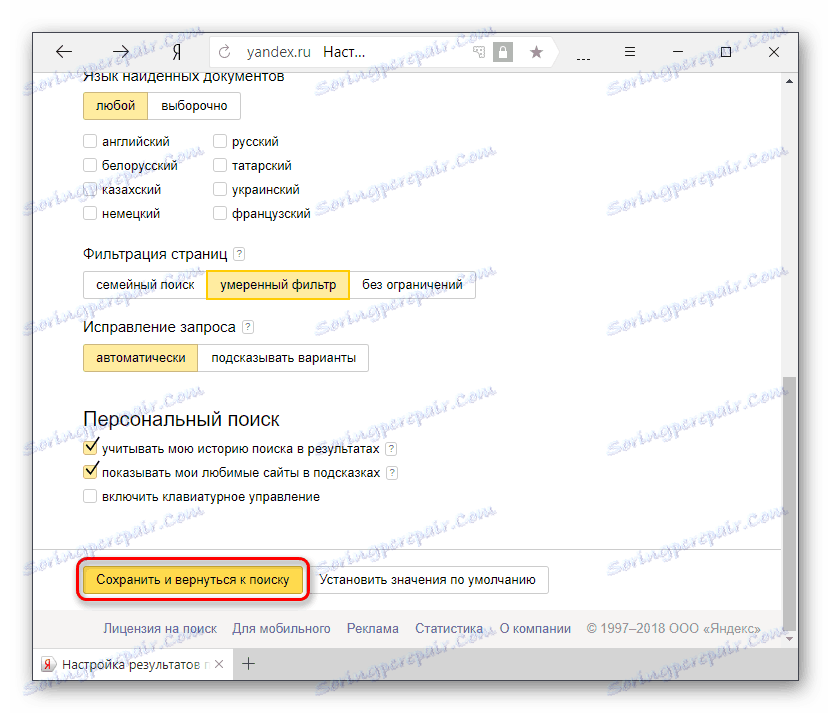Open the sidebar panels via the ellipsis icon

(x=582, y=55)
